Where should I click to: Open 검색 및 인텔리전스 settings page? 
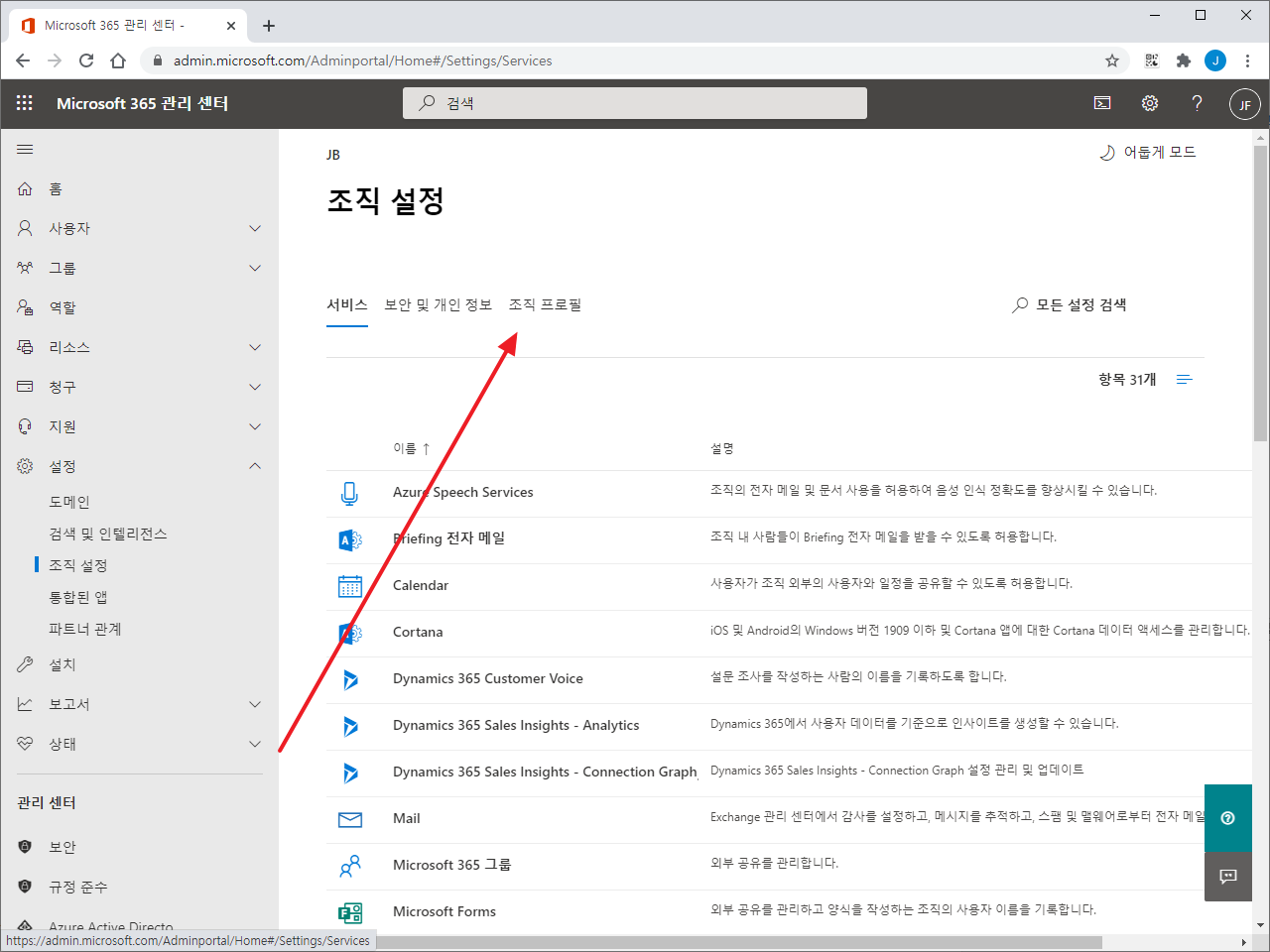(108, 534)
